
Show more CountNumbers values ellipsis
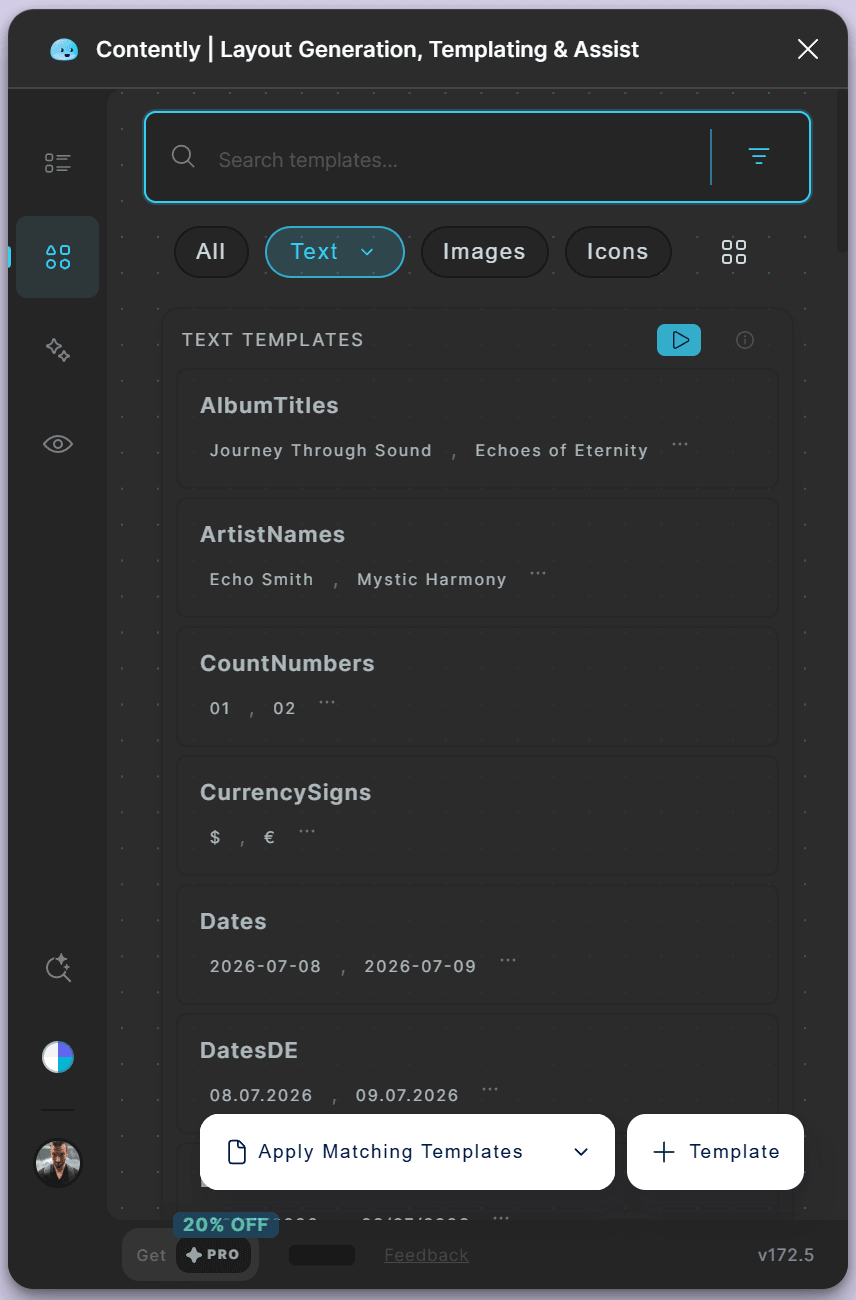point(327,702)
